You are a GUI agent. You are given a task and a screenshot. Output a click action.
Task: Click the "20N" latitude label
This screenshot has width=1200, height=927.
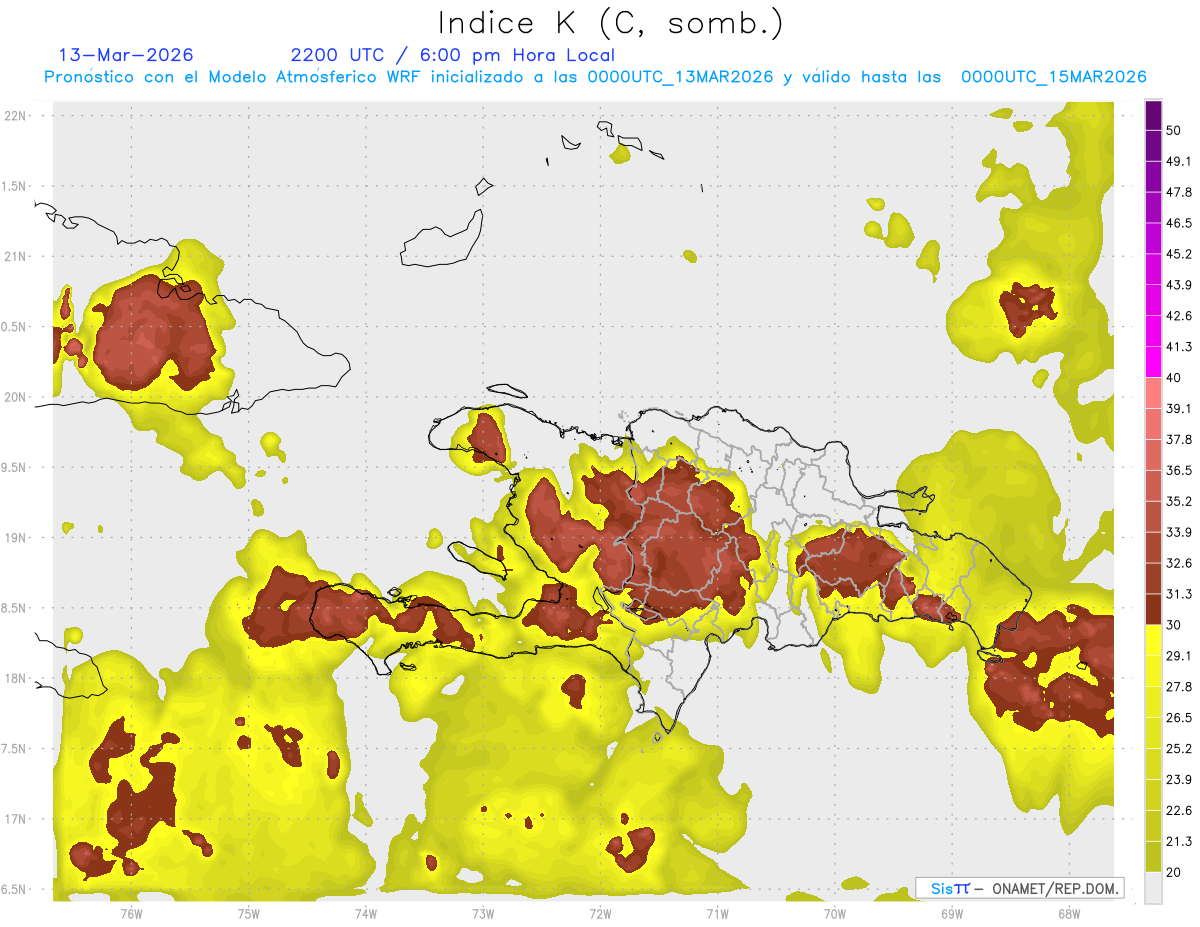(14, 397)
